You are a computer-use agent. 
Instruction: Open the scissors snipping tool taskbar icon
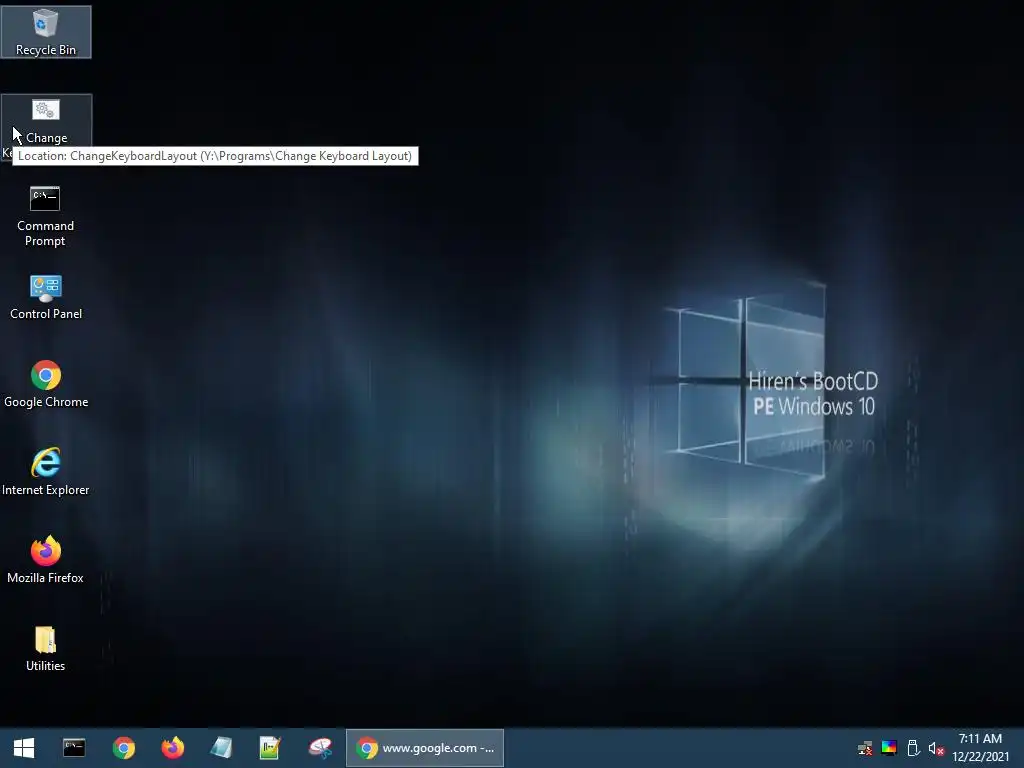pos(320,748)
